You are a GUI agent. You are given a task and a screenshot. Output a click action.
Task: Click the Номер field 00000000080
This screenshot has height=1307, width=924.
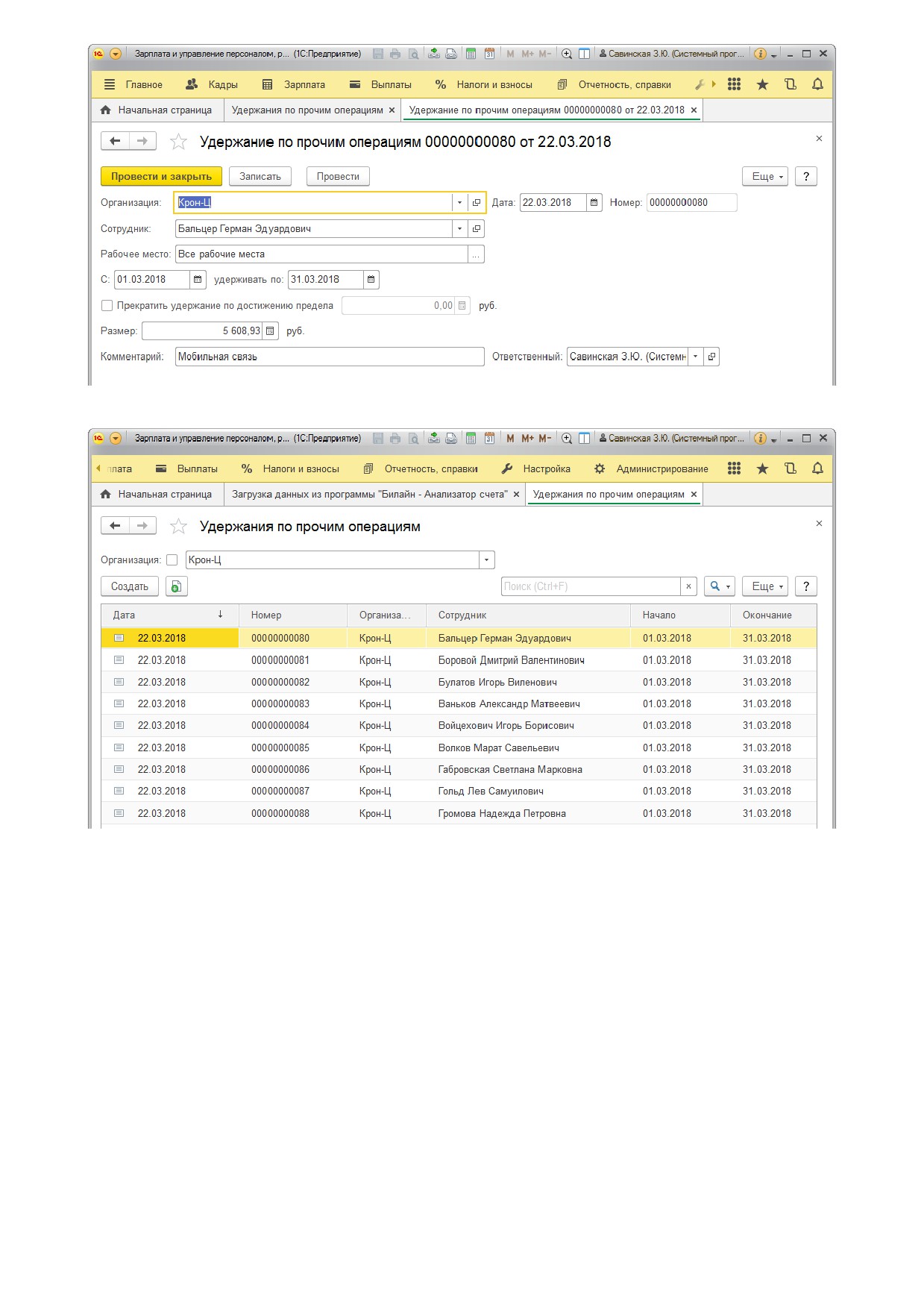click(691, 202)
